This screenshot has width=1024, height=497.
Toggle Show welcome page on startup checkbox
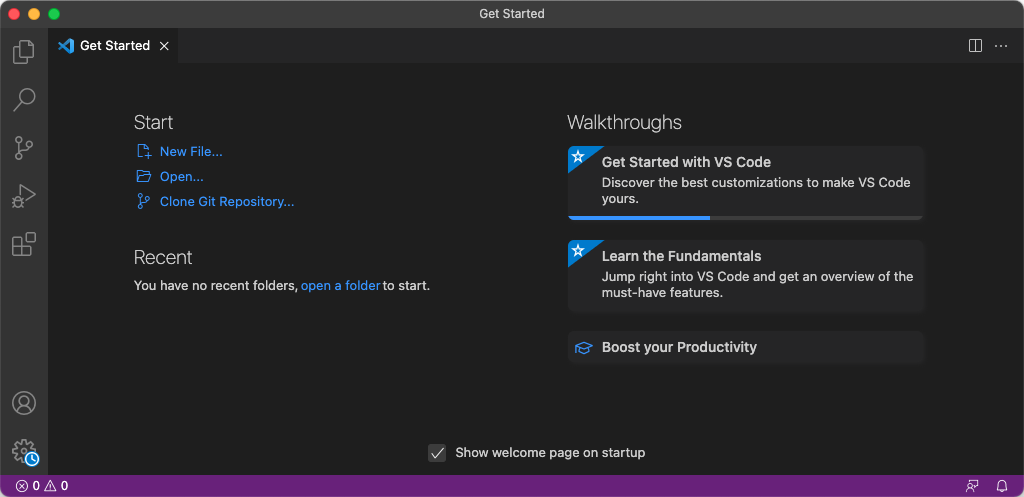[437, 453]
